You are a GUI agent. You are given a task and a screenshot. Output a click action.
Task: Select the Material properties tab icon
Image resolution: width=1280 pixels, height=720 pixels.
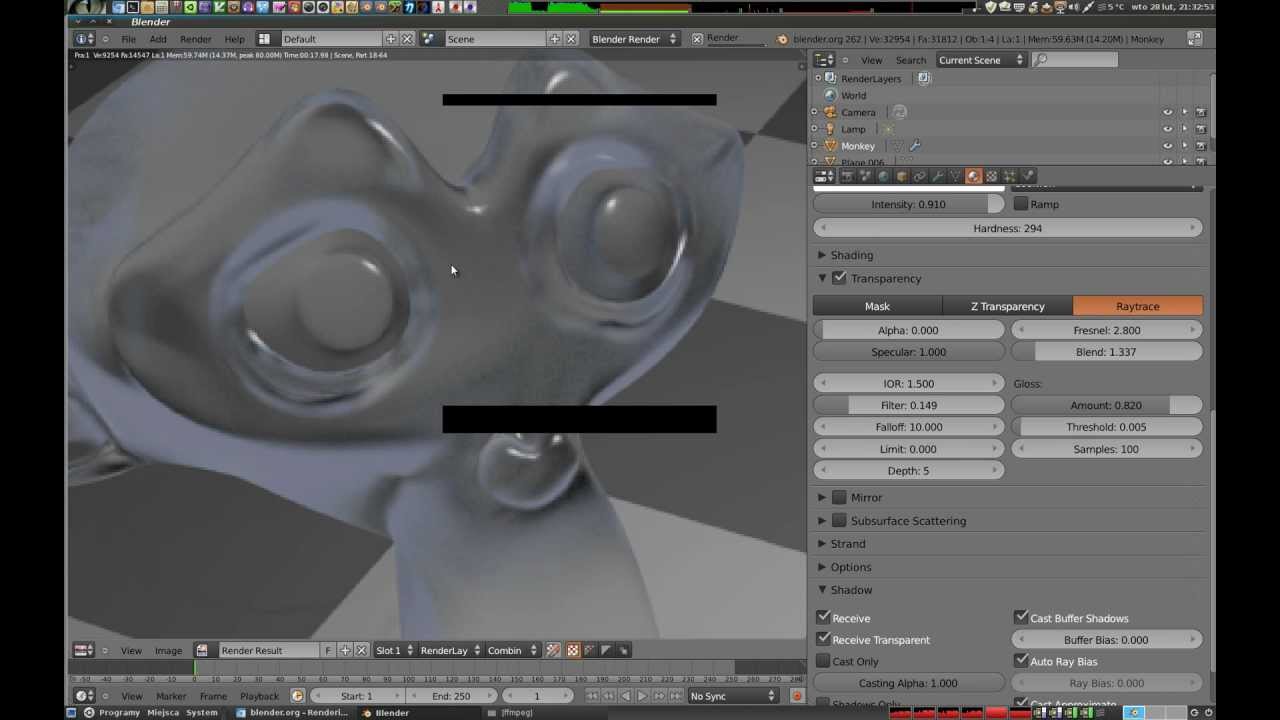click(x=973, y=176)
